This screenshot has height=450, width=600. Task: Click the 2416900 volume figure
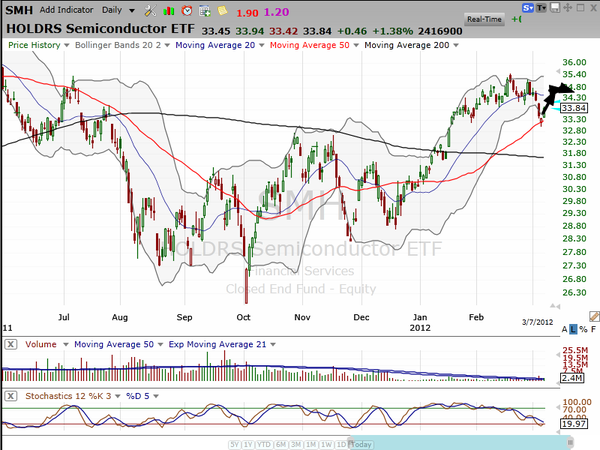[440, 31]
